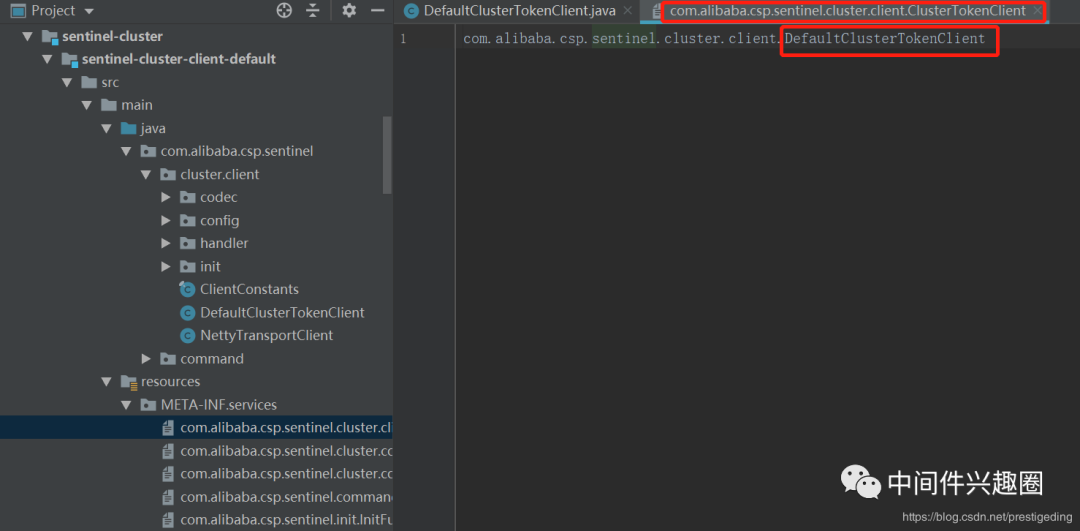Expand the init package
1080x531 pixels.
tap(165, 267)
